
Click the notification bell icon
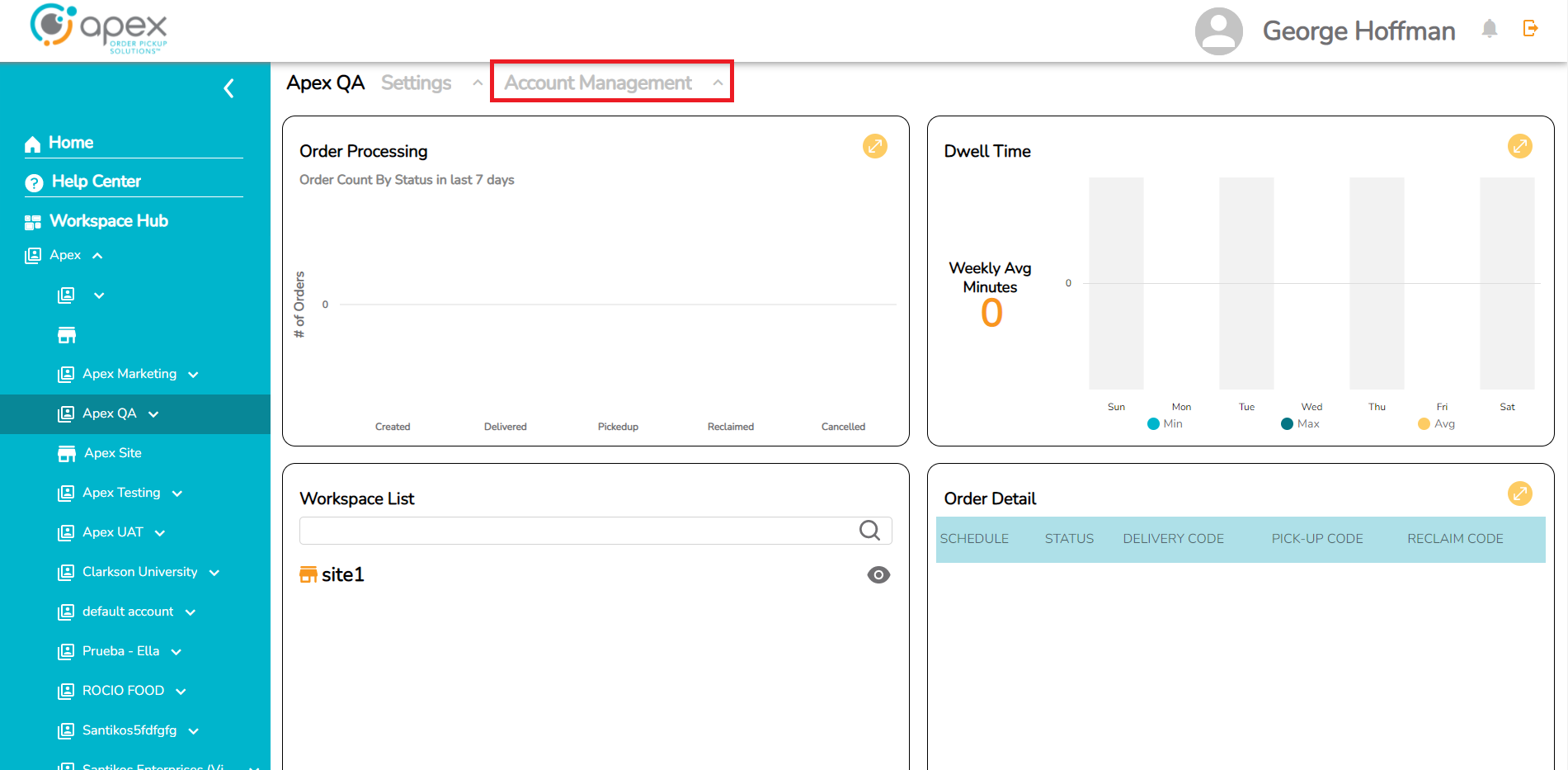1489,30
